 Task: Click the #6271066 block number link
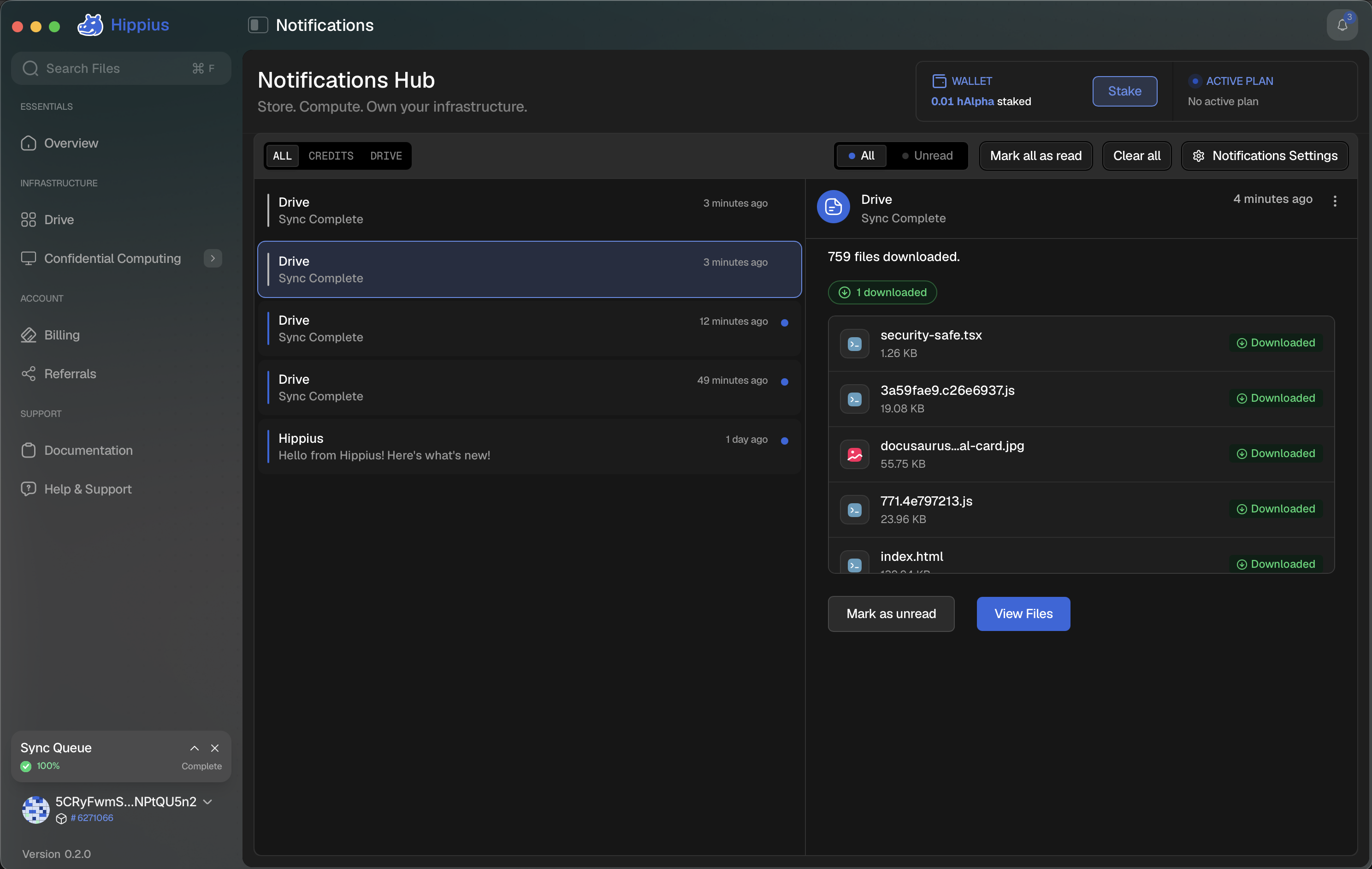92,818
